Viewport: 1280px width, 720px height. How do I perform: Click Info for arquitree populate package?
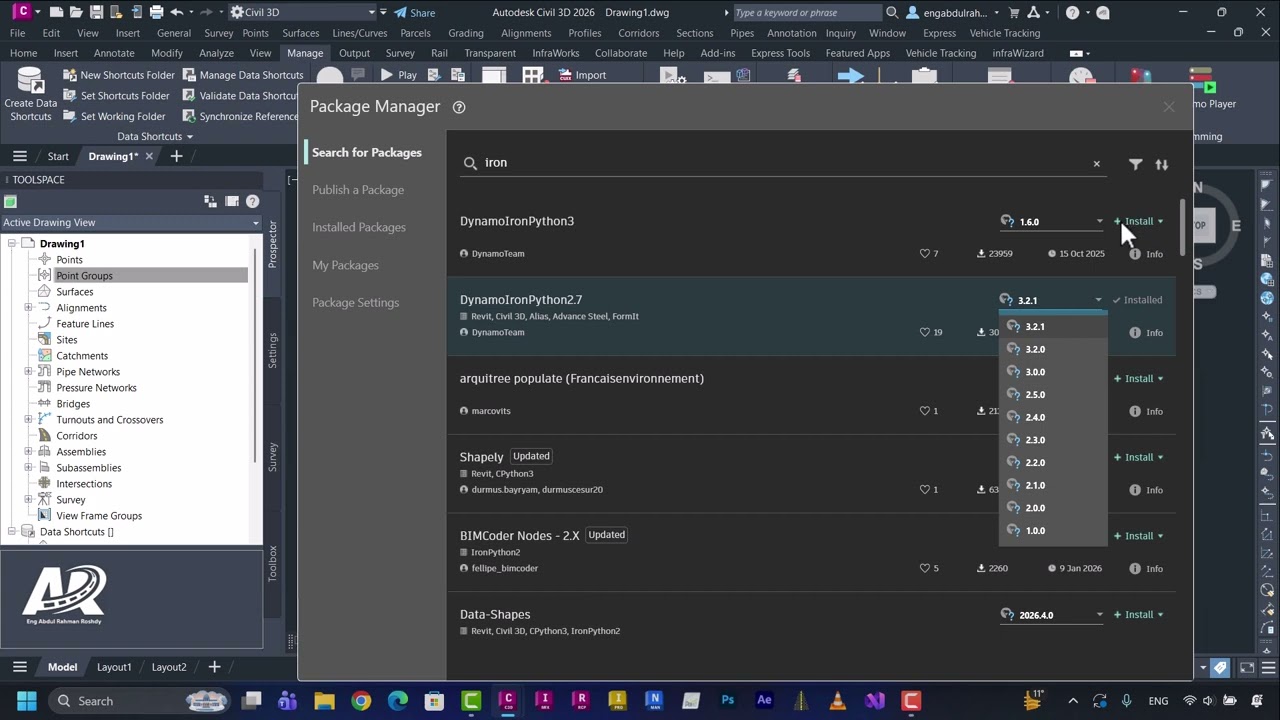[x=1146, y=411]
